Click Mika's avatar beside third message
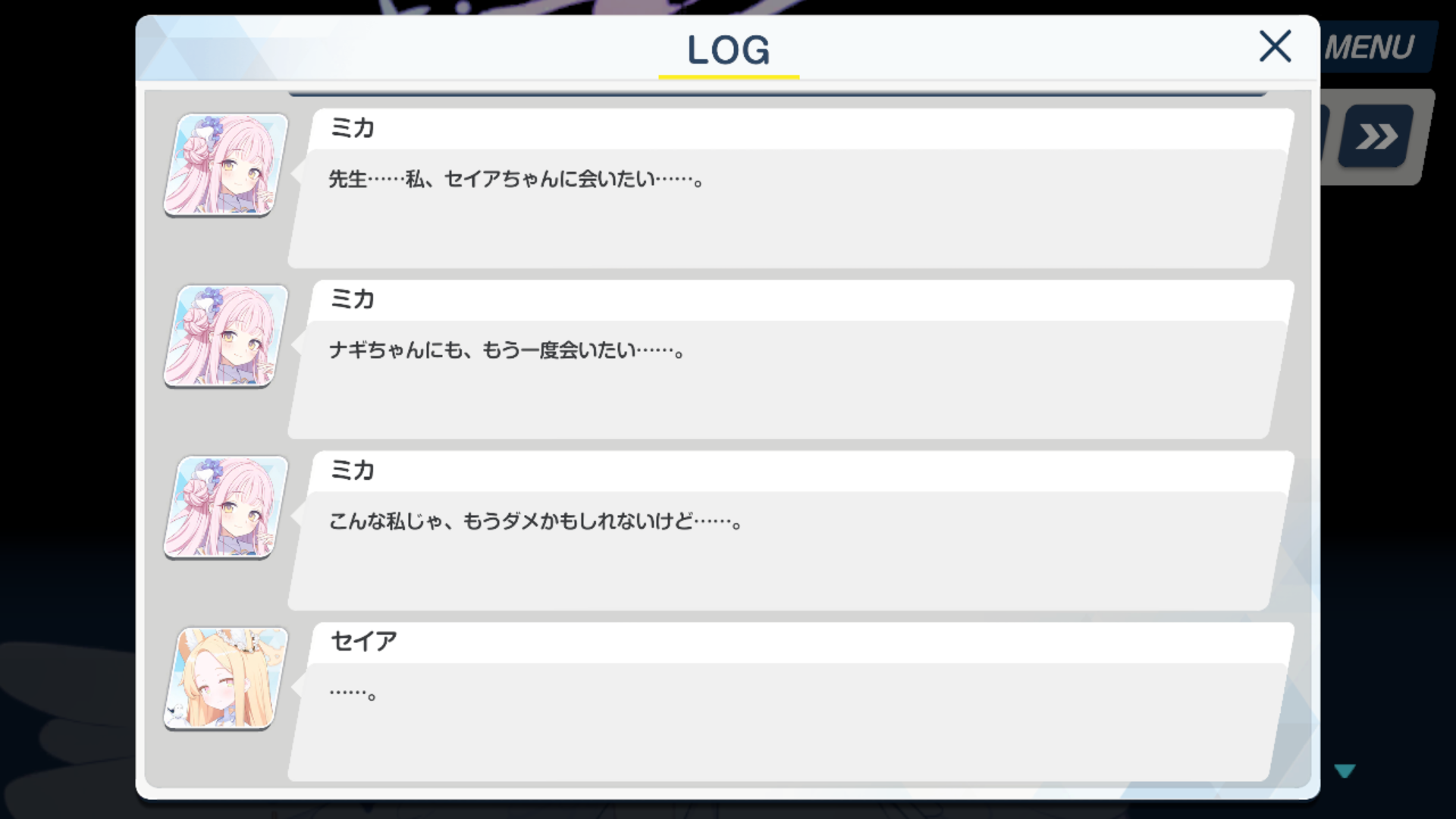This screenshot has height=819, width=1456. 226,507
